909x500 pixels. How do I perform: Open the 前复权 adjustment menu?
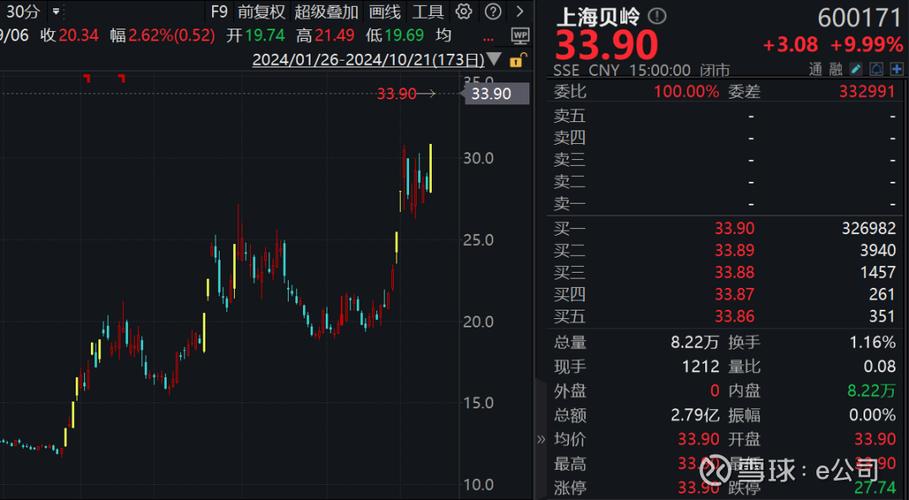pyautogui.click(x=261, y=11)
